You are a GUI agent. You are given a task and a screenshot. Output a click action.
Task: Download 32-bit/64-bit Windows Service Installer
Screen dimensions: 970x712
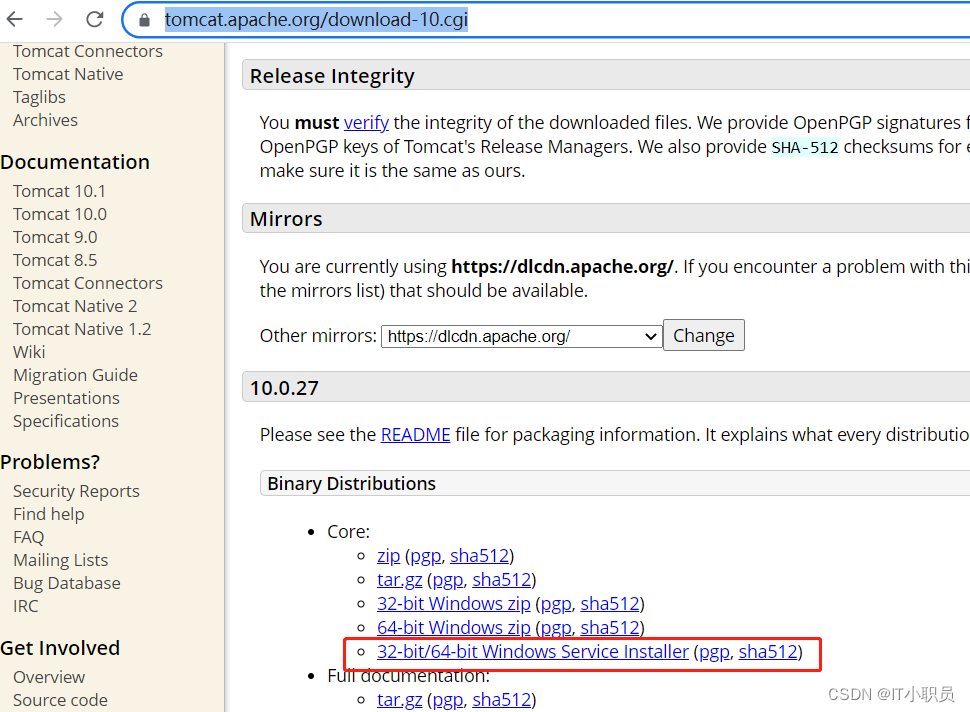tap(533, 651)
